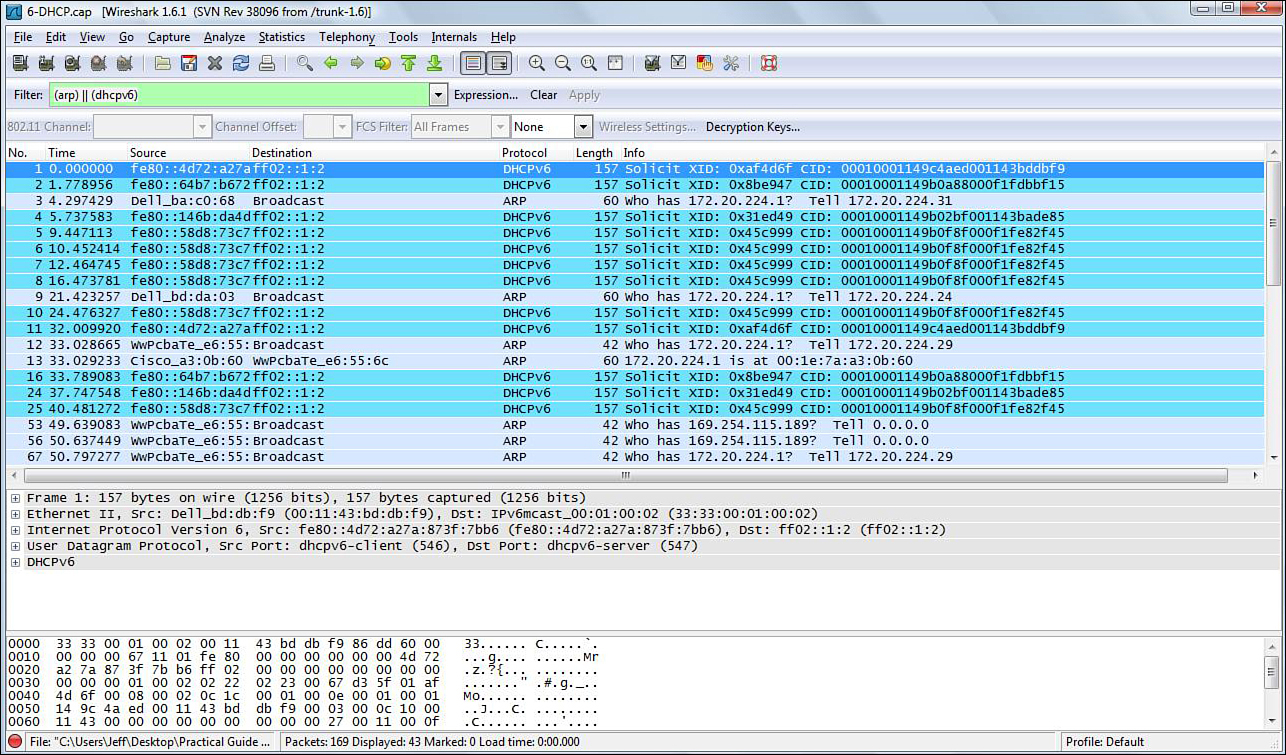
Task: Select packet 13 ARP reply row
Action: point(635,361)
